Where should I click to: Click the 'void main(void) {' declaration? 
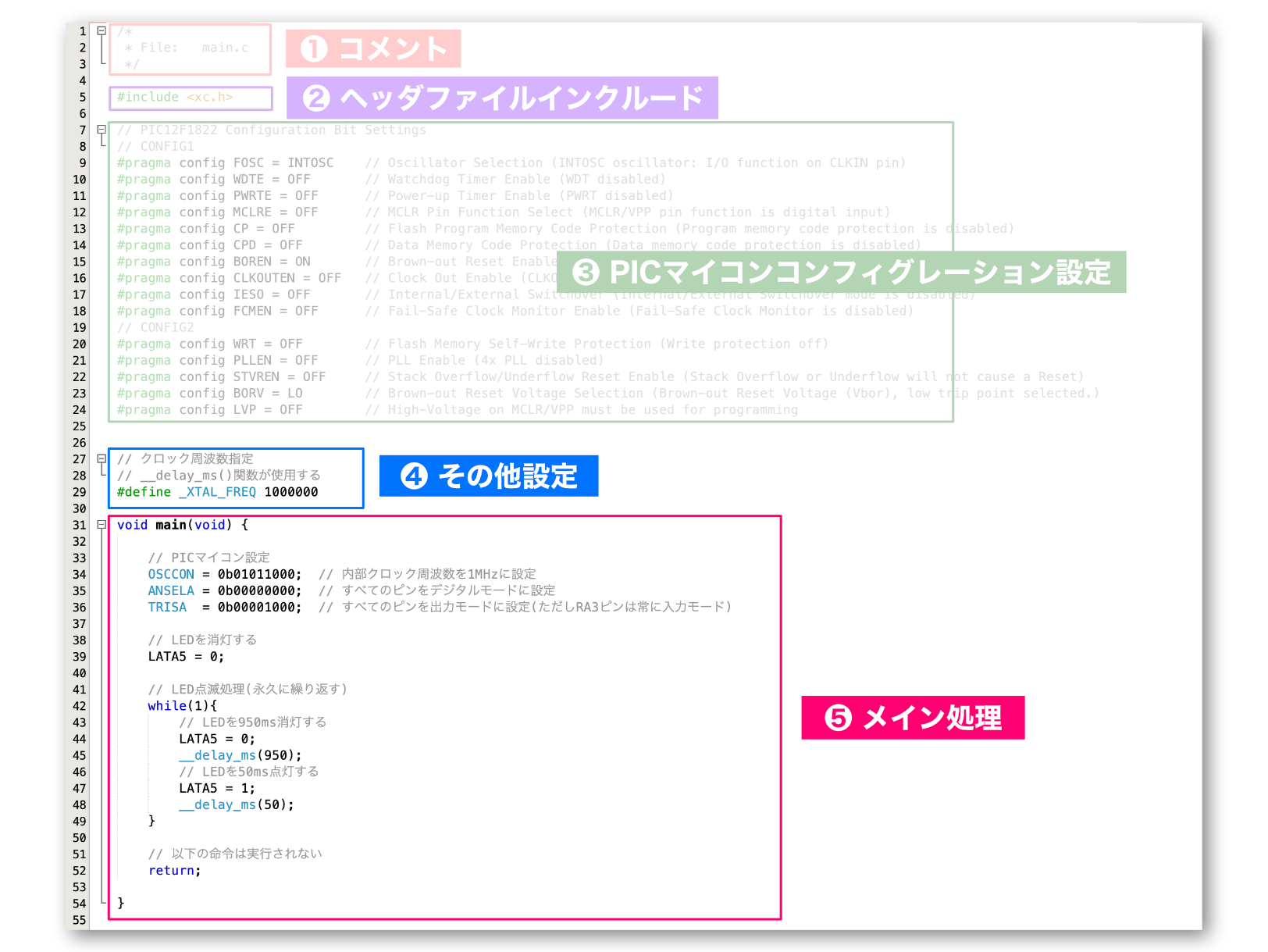point(183,525)
